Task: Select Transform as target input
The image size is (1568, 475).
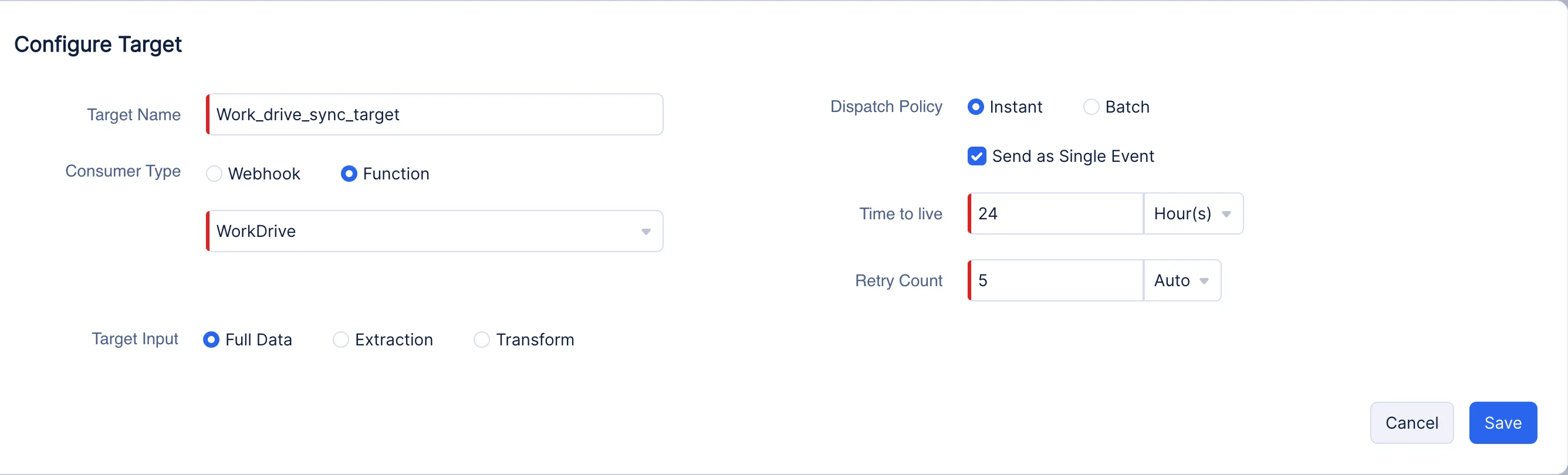Action: (x=481, y=340)
